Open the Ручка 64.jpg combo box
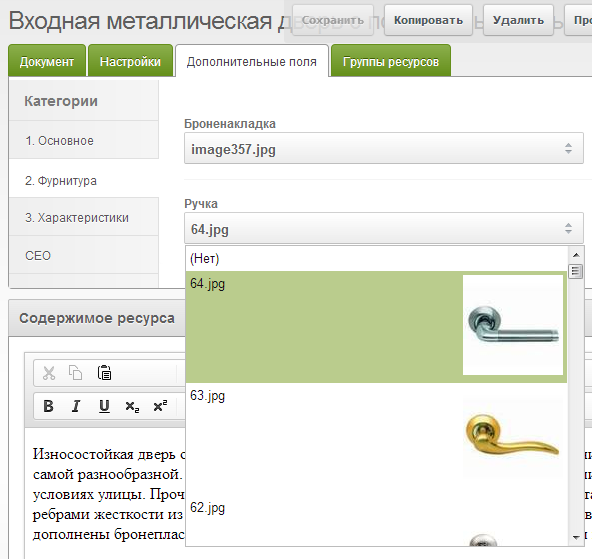The width and height of the screenshot is (592, 559). click(x=384, y=228)
